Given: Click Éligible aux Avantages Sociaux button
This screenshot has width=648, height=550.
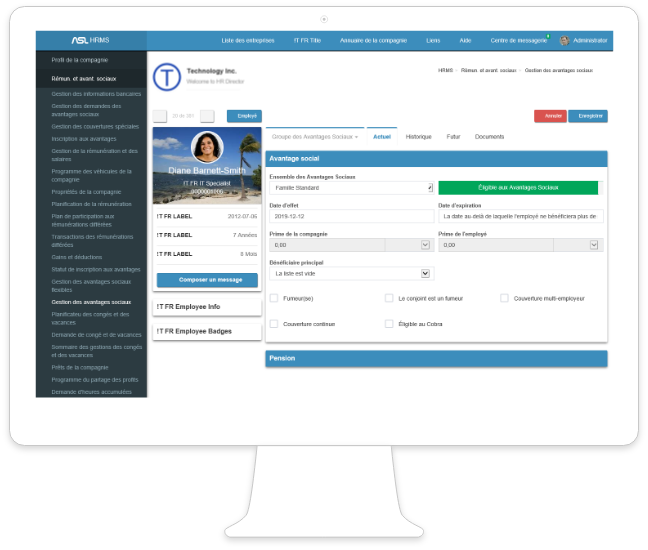Looking at the screenshot, I should click(518, 188).
